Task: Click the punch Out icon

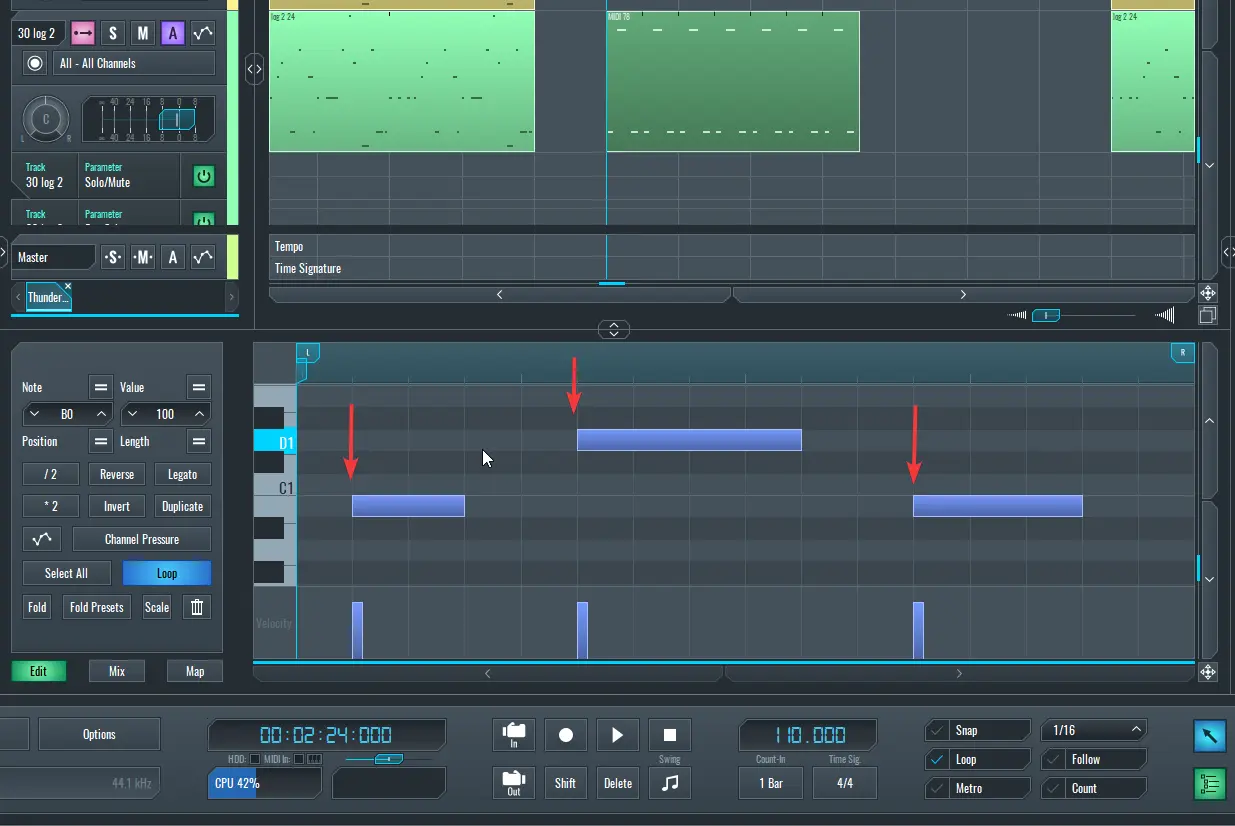Action: pos(514,782)
